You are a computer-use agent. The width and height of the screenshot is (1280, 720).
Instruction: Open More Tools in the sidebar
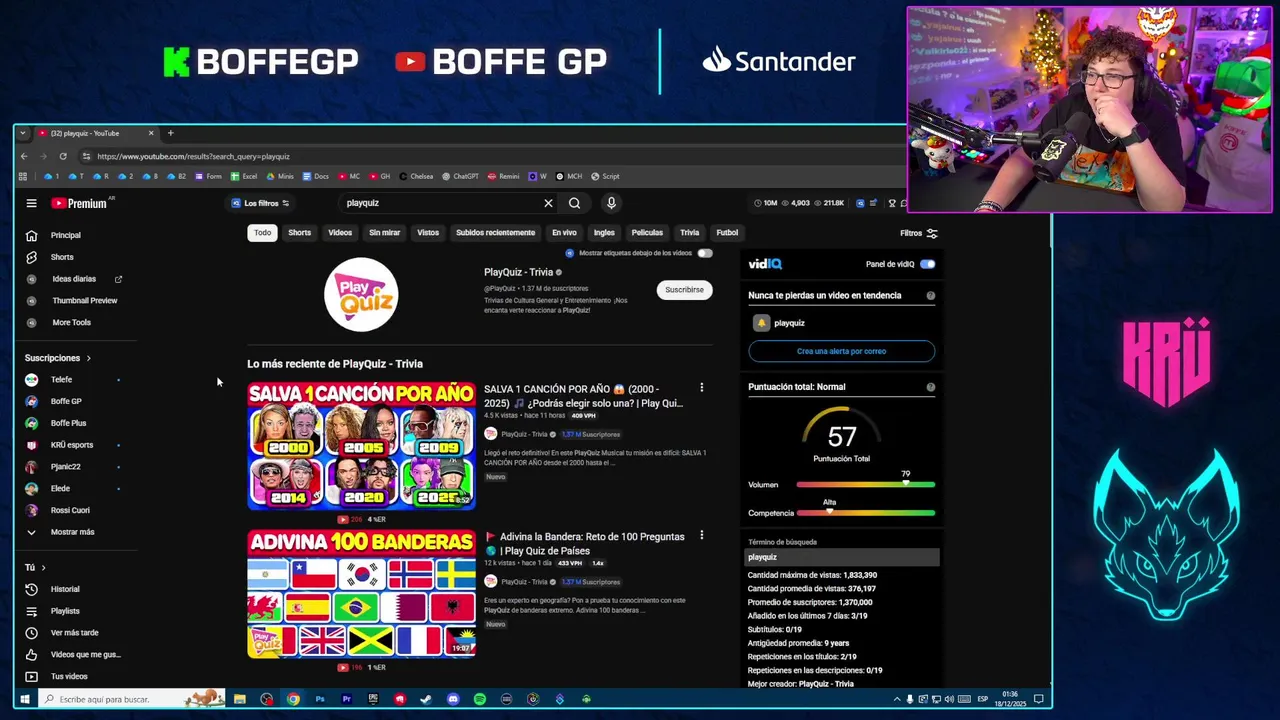click(x=71, y=322)
